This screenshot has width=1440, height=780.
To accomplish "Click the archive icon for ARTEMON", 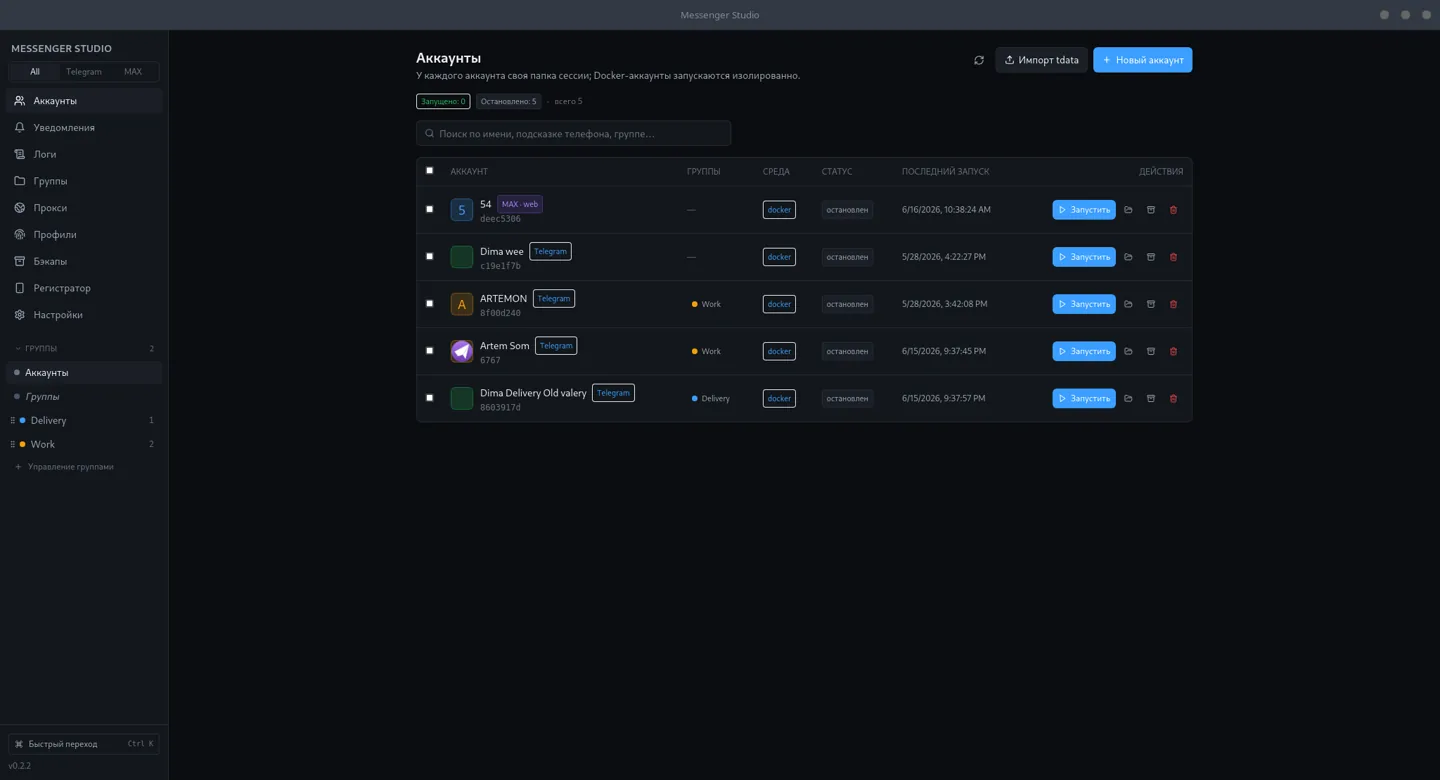I will click(x=1151, y=304).
